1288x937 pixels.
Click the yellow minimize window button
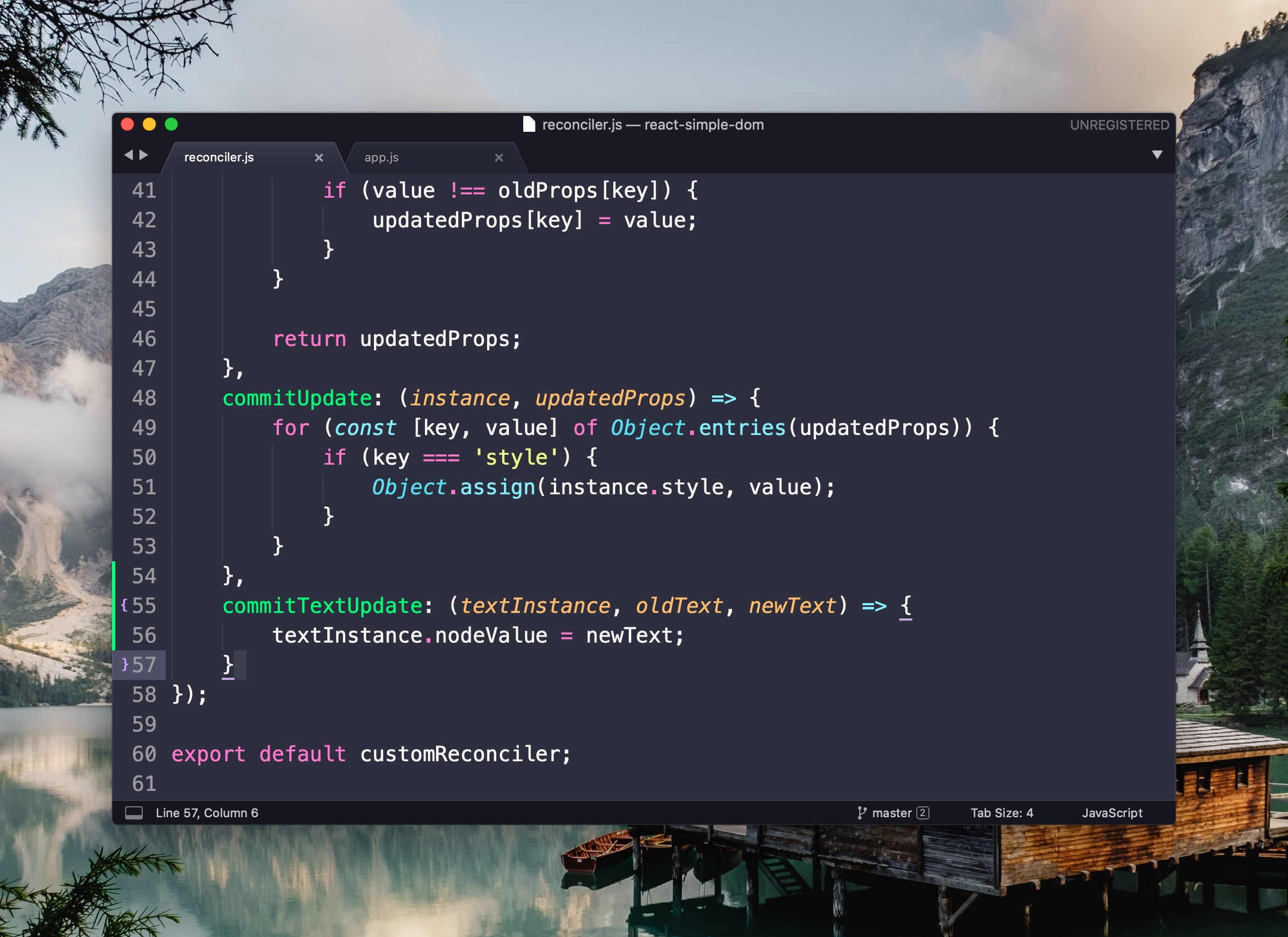pos(149,125)
